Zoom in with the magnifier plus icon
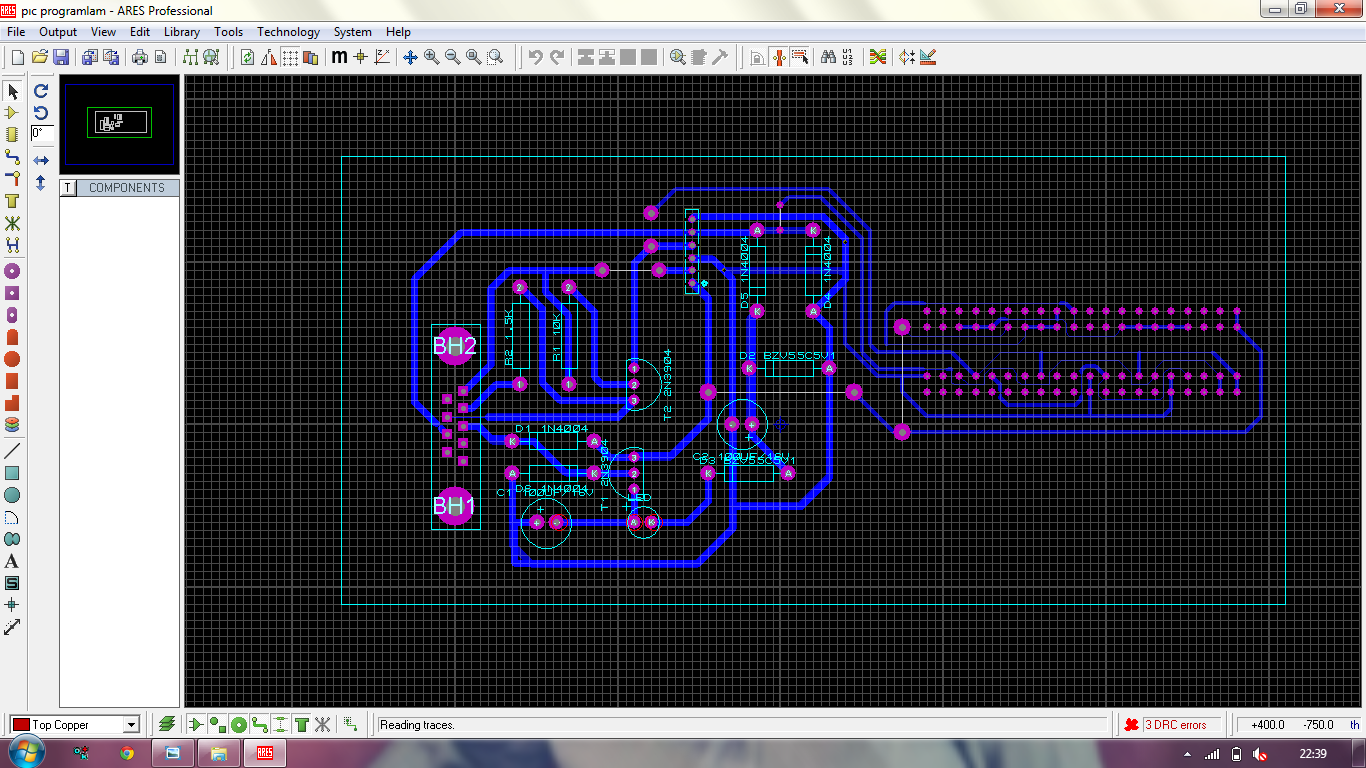The width and height of the screenshot is (1366, 768). click(431, 57)
